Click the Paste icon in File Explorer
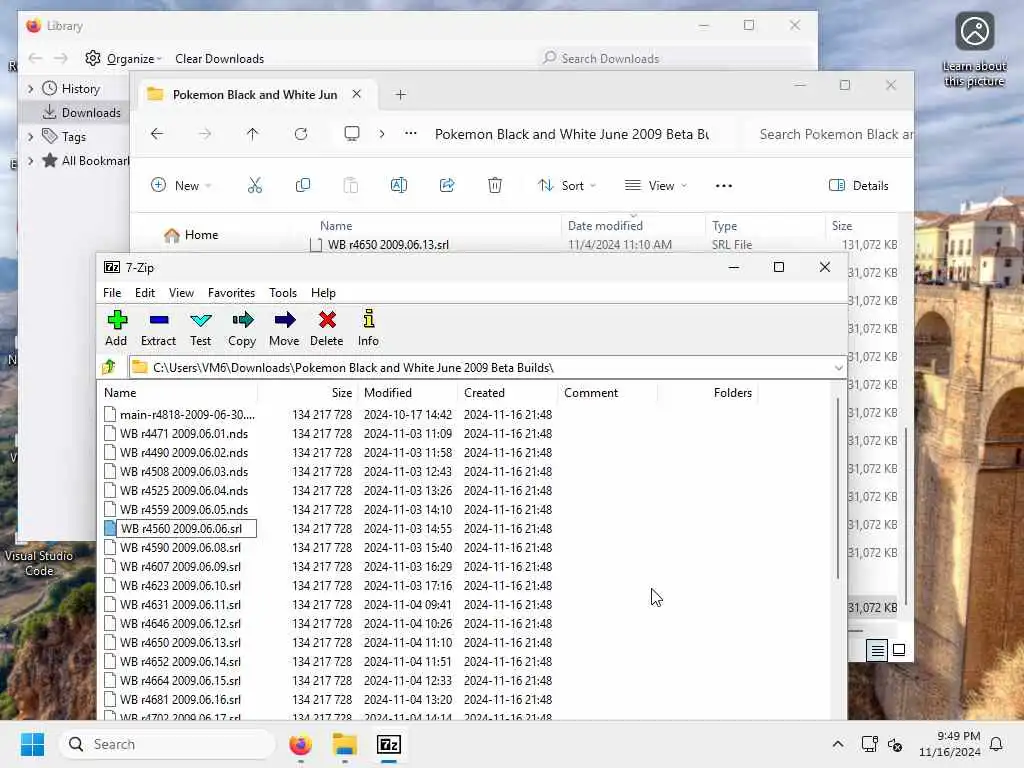 (351, 185)
